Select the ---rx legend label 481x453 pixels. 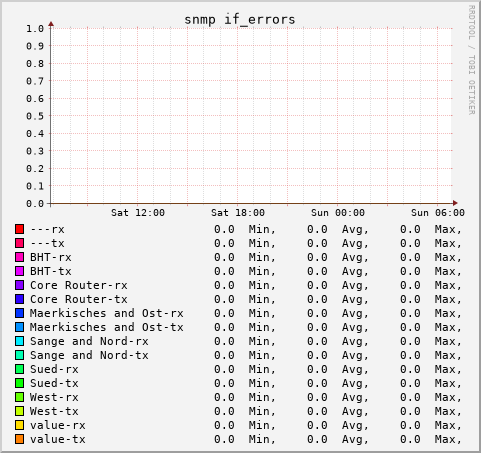click(x=47, y=229)
